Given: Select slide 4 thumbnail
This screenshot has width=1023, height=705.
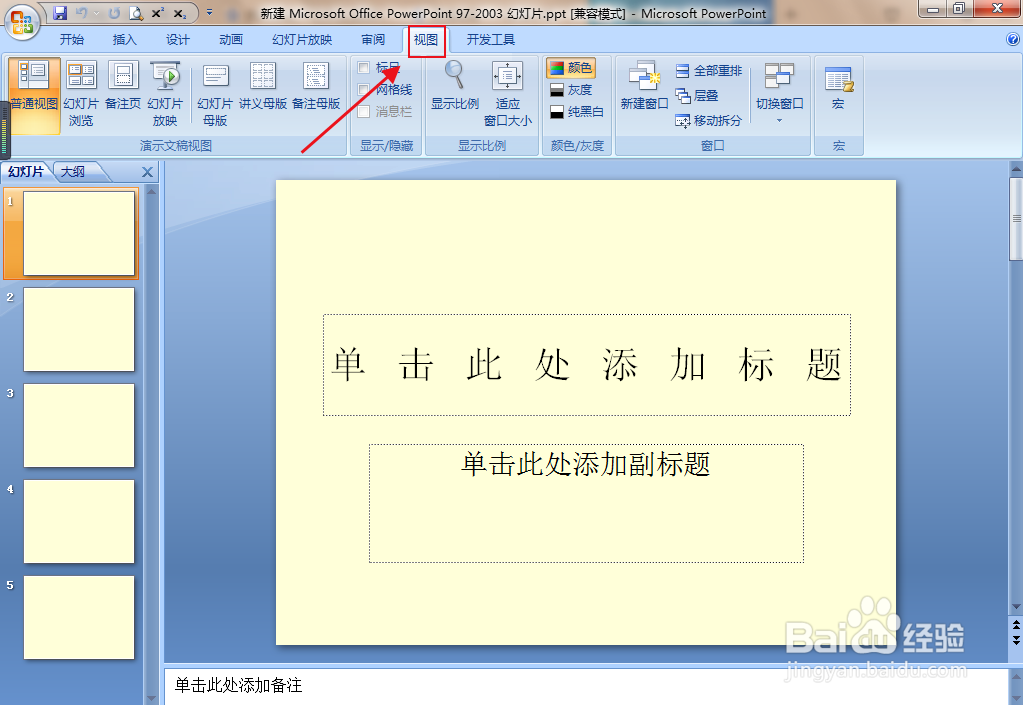Looking at the screenshot, I should click(x=79, y=521).
